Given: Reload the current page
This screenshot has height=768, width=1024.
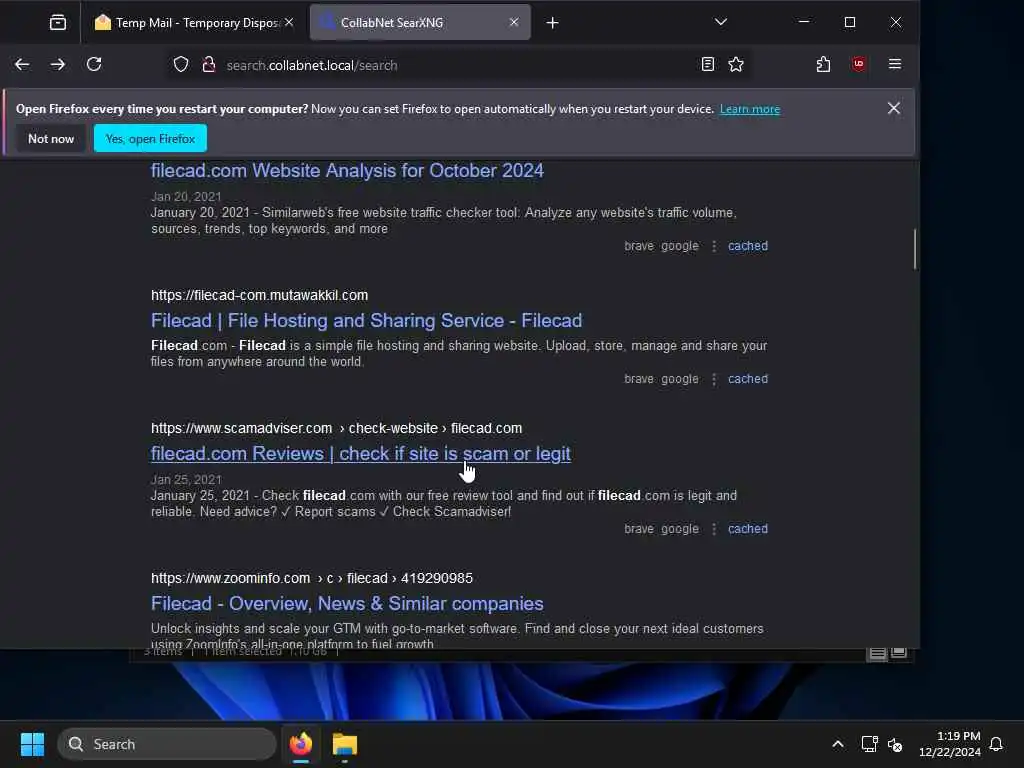Looking at the screenshot, I should [x=94, y=64].
